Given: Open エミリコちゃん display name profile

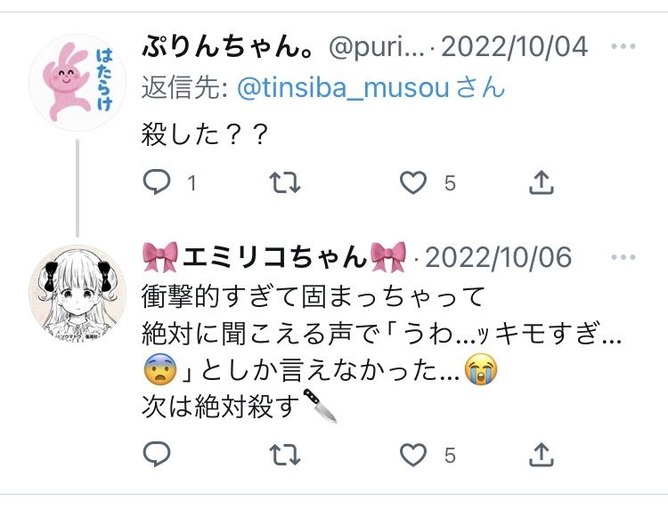Looking at the screenshot, I should pos(274,257).
